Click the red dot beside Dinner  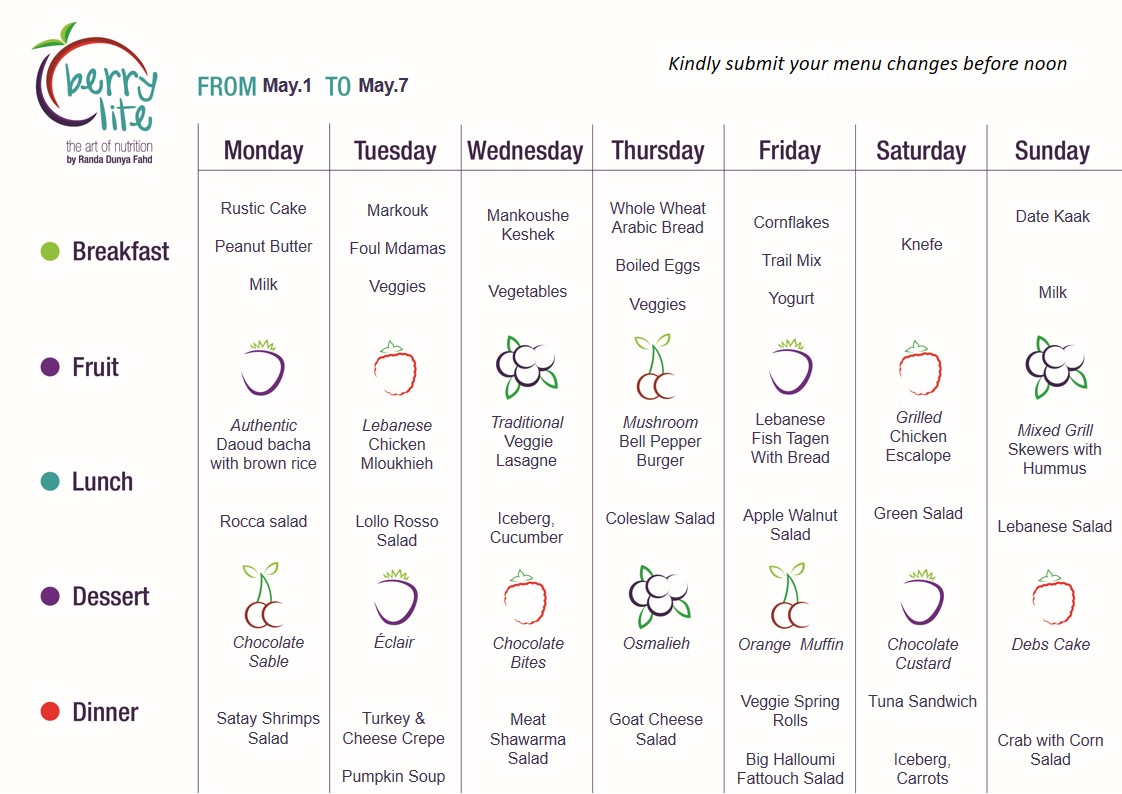[50, 712]
